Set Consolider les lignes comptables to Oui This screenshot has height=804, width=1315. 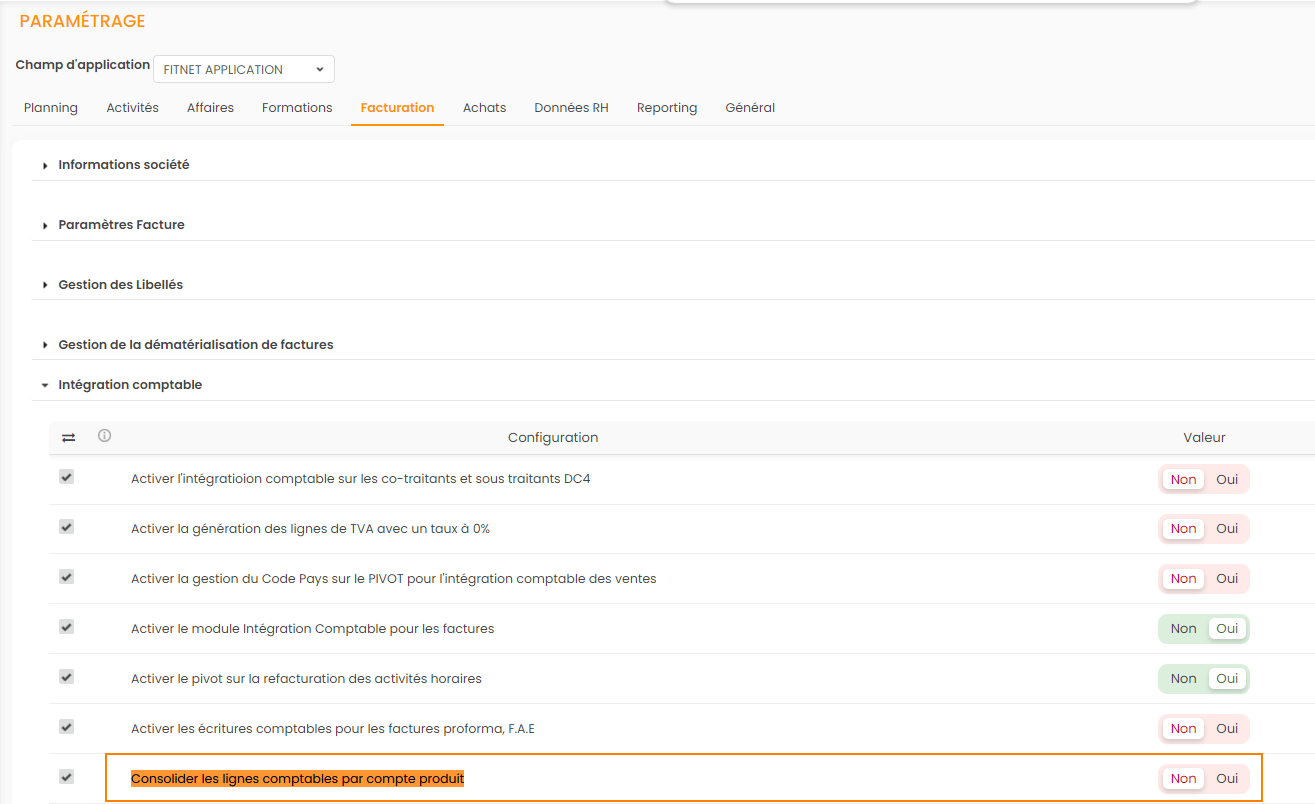coord(1227,779)
